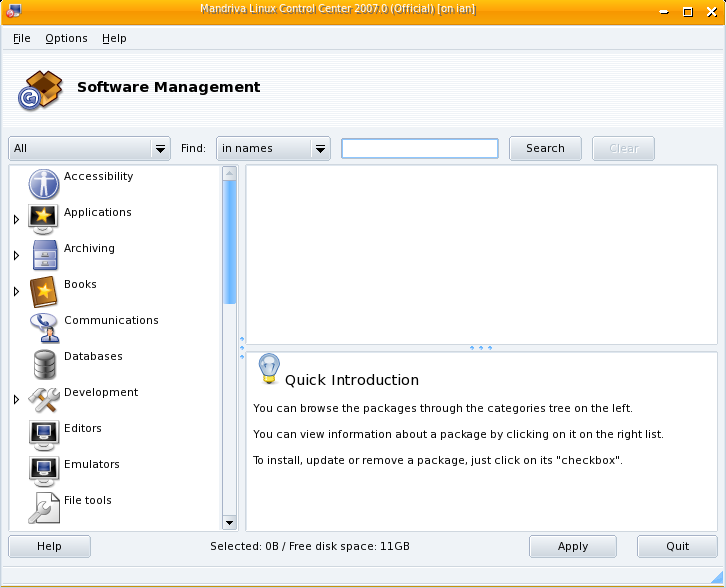This screenshot has width=726, height=588.
Task: Click the Applications monitor star icon
Action: pos(44,218)
